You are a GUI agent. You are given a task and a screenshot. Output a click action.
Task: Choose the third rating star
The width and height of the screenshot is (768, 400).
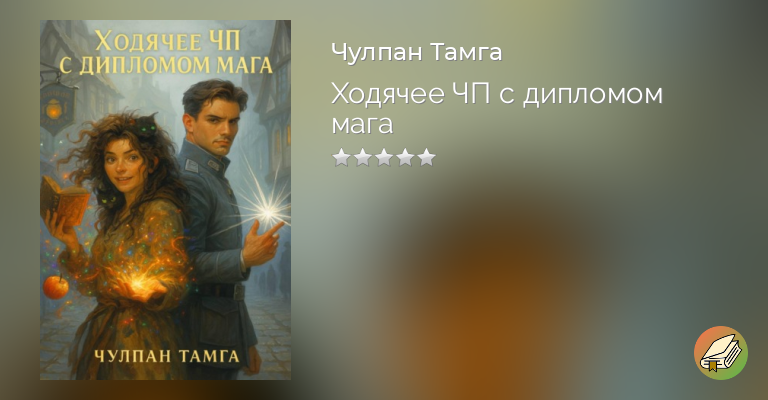point(384,158)
